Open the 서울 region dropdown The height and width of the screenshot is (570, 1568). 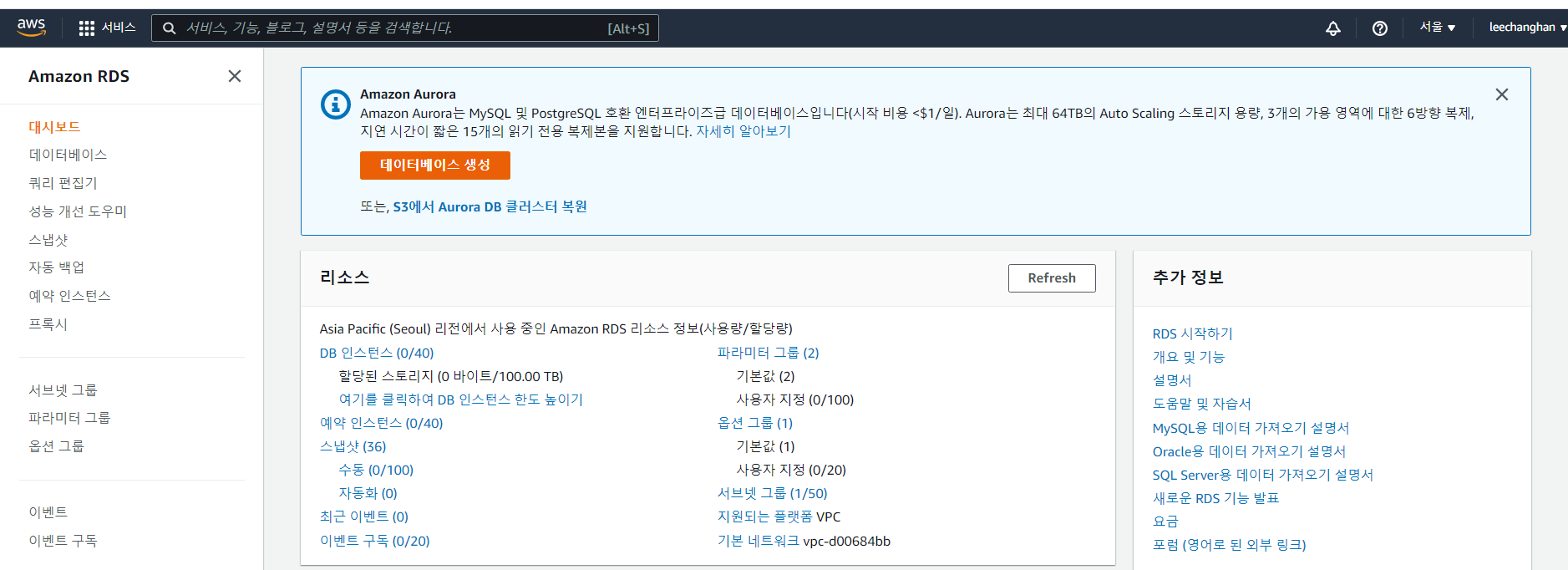(x=1438, y=28)
